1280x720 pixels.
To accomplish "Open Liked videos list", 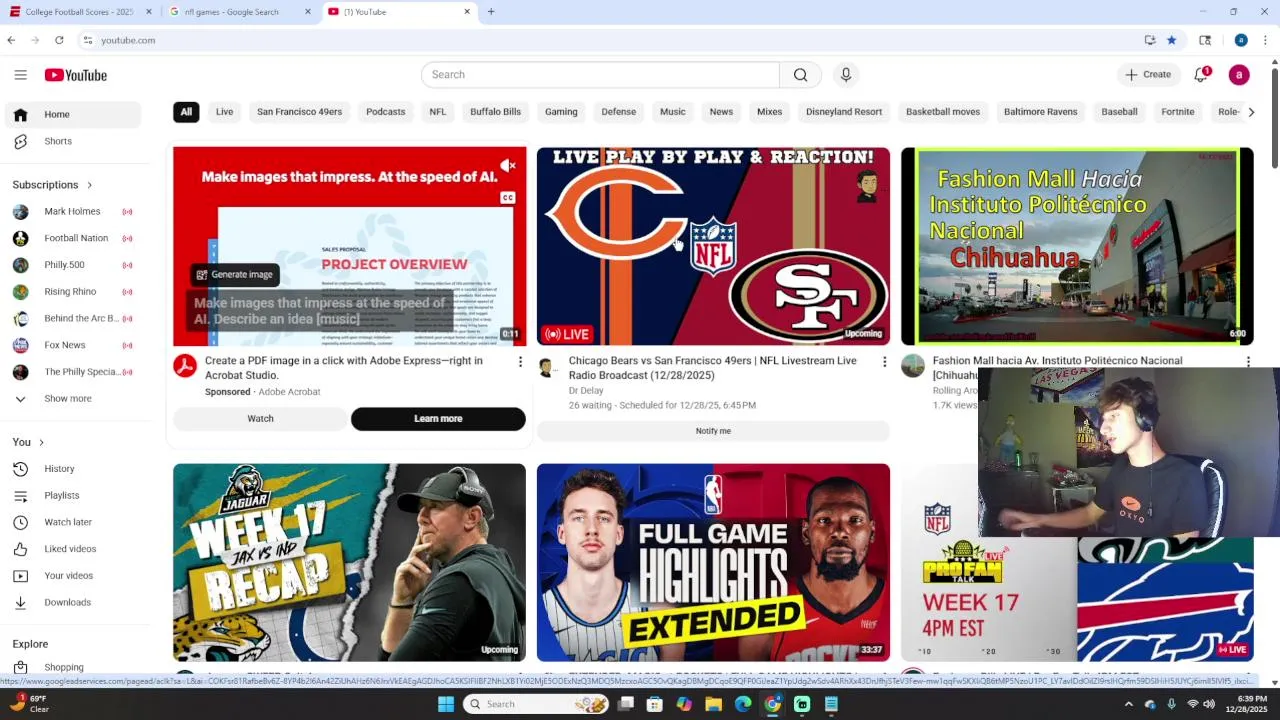I will coord(69,549).
